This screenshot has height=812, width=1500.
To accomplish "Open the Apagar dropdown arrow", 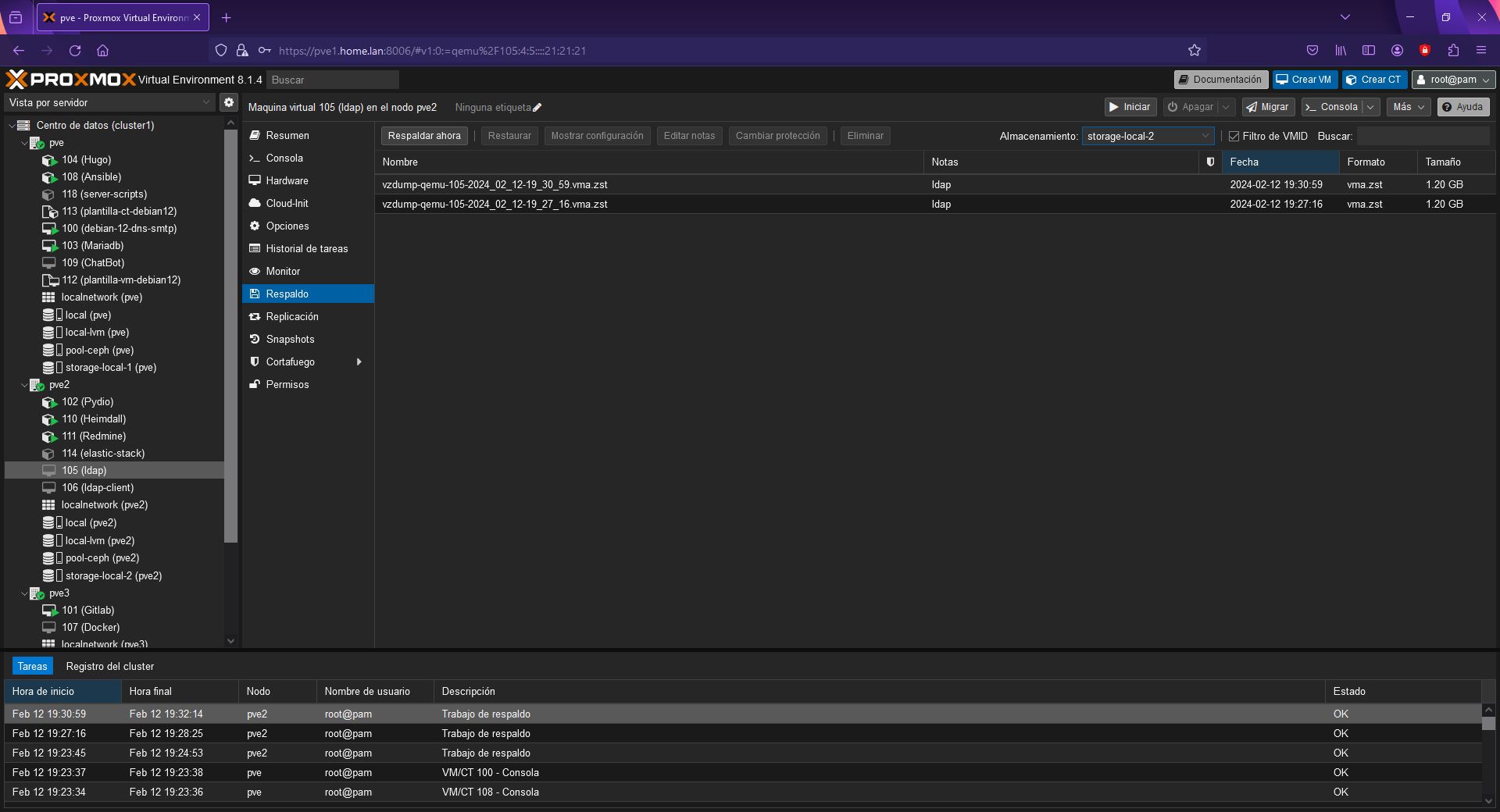I will click(1226, 107).
